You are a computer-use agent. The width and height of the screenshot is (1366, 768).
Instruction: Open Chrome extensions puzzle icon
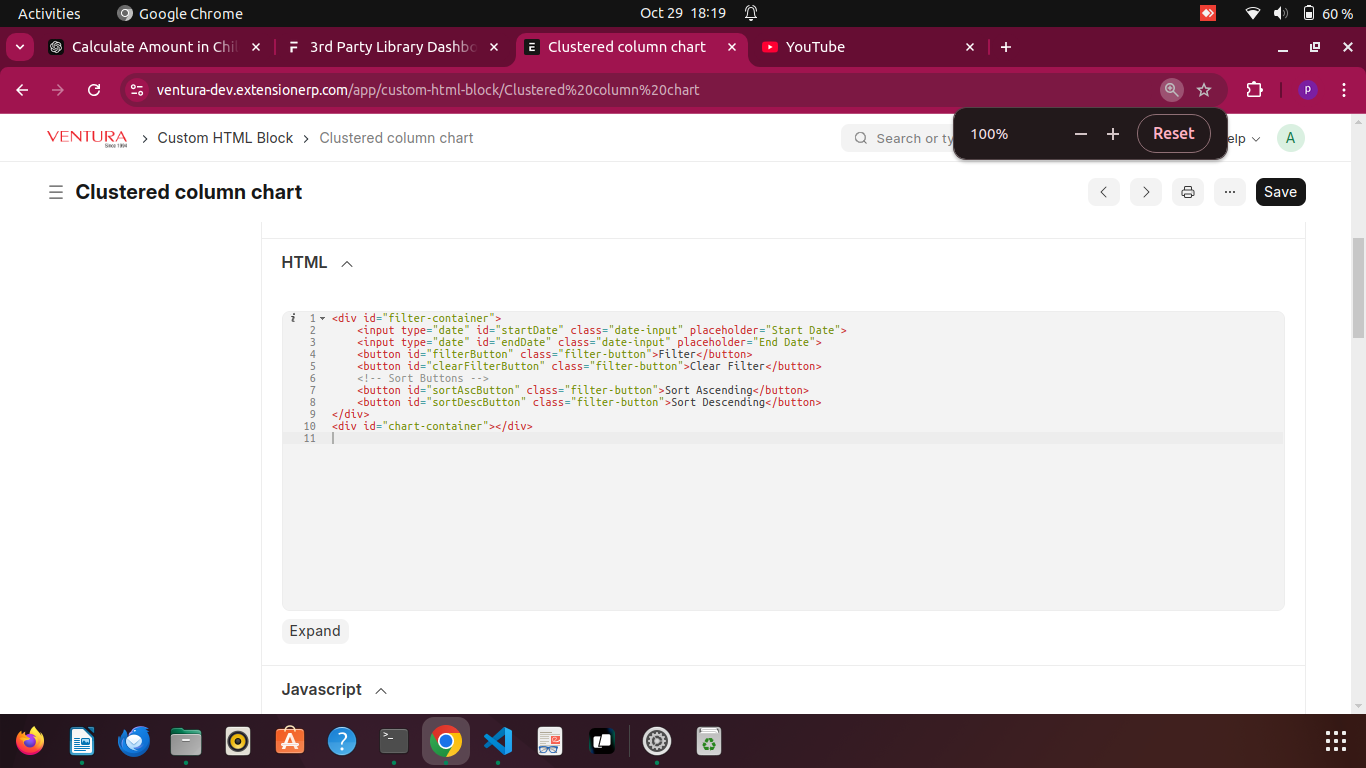point(1254,90)
